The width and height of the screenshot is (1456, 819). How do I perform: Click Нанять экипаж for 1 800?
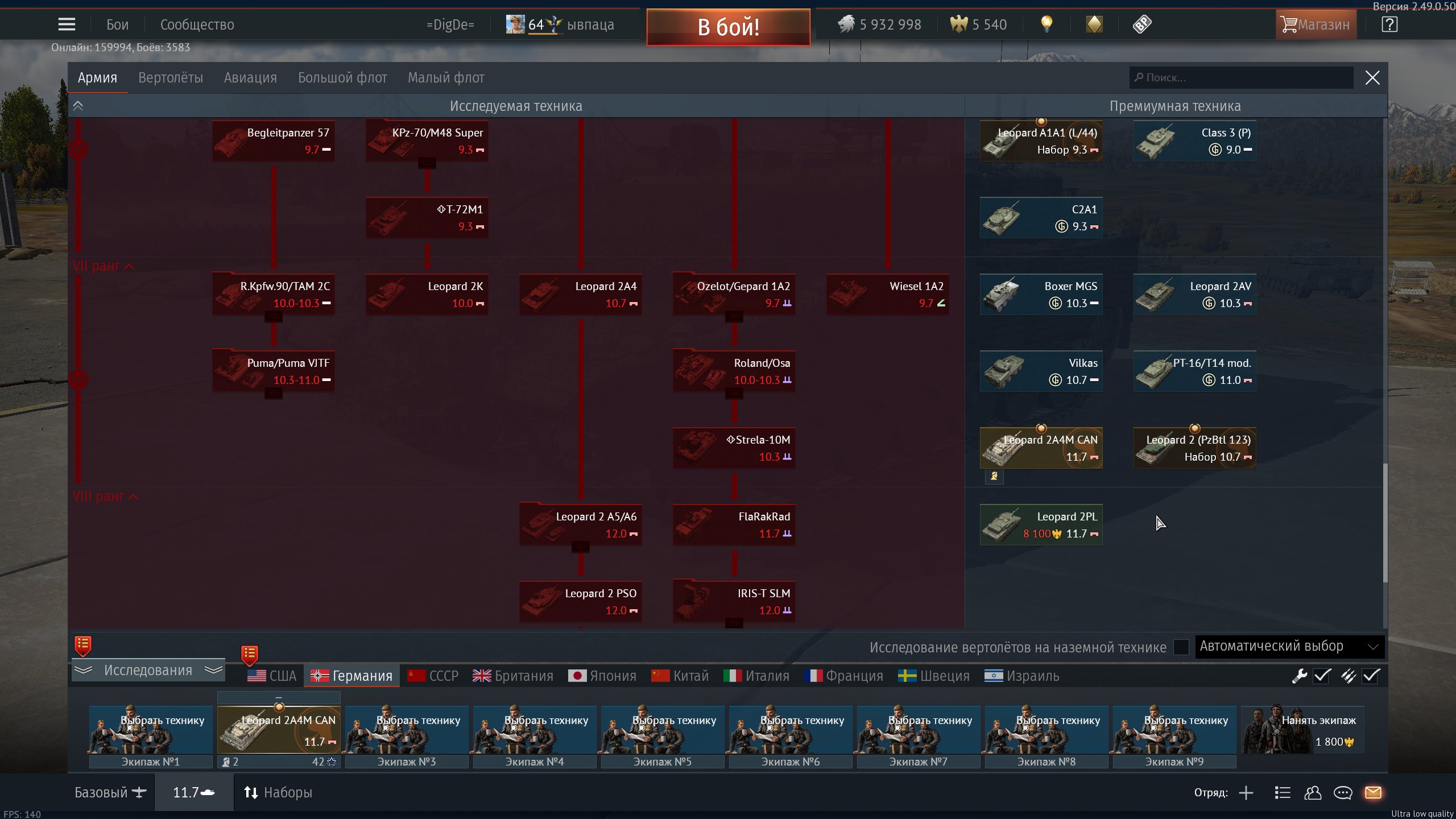coord(1302,731)
